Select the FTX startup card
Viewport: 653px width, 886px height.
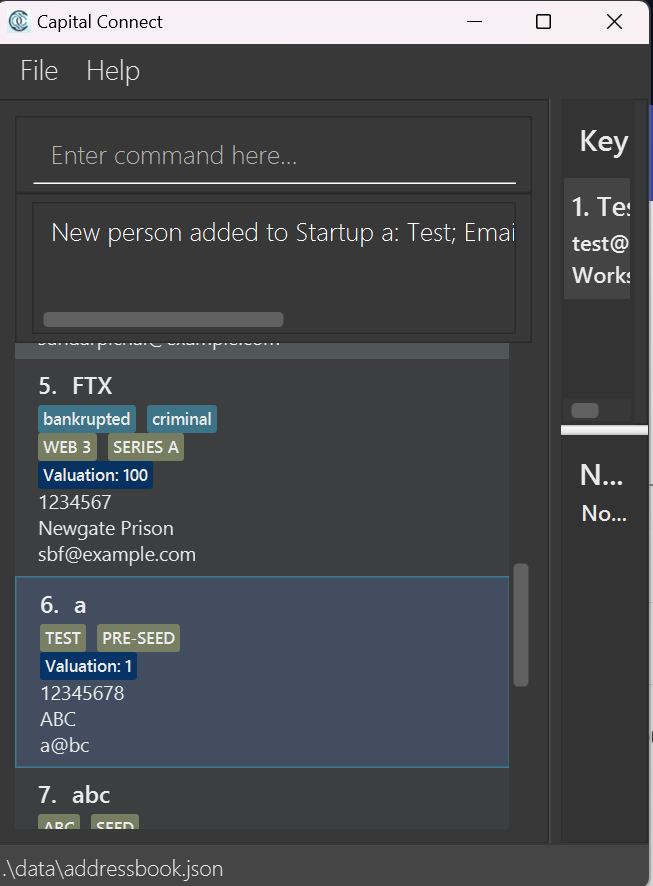(x=262, y=467)
